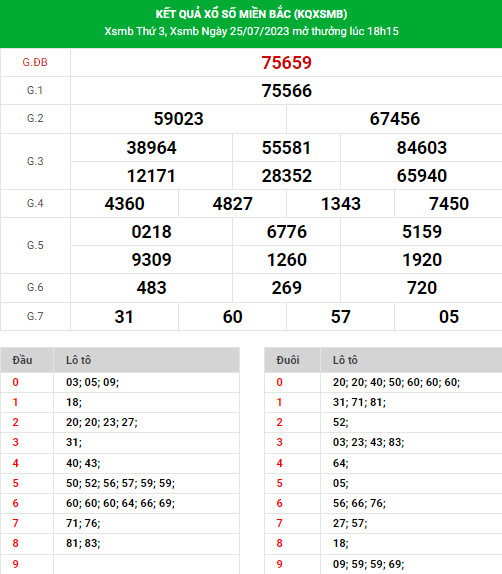Select G.6 number 269
This screenshot has width=502, height=574.
click(x=286, y=288)
